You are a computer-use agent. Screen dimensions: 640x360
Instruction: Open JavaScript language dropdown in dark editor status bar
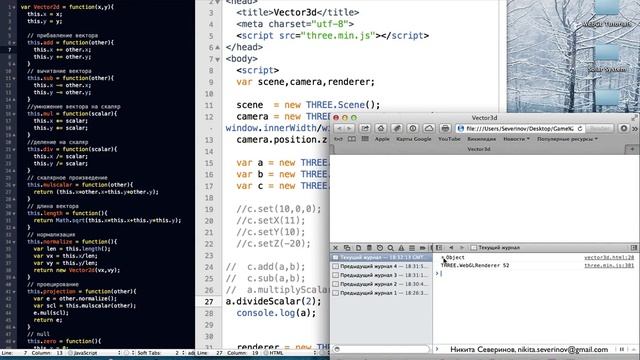click(x=94, y=353)
